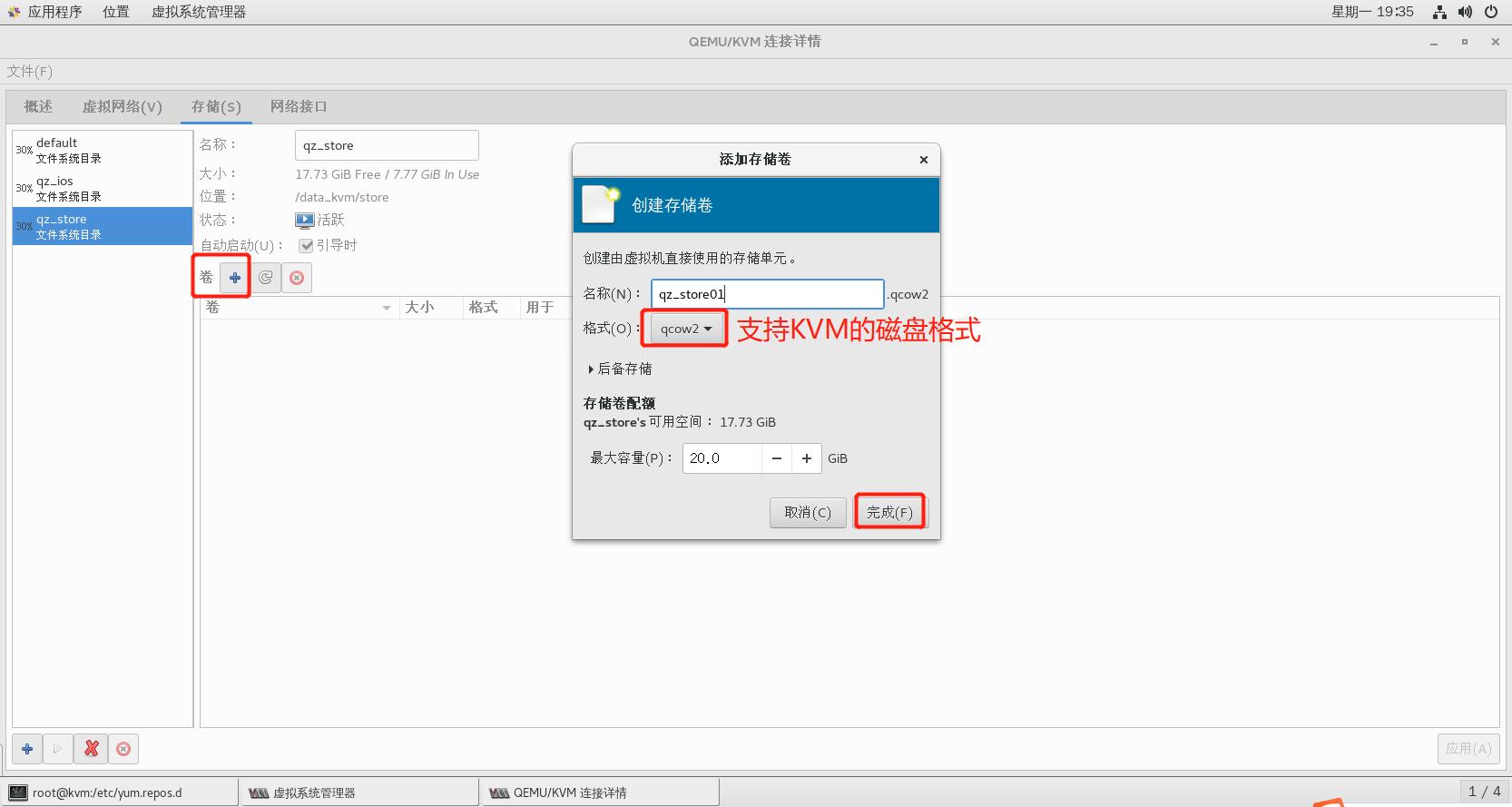Screen dimensions: 1512x807
Task: Open the volume column sort dropdown
Action: pyautogui.click(x=387, y=308)
